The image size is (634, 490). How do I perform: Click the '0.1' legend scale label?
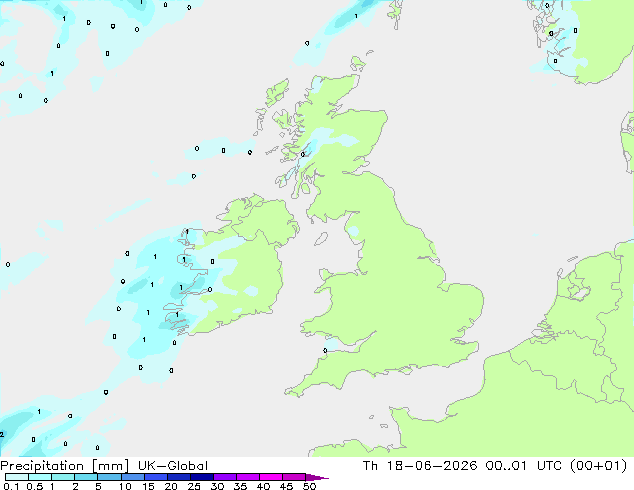[x=11, y=486]
